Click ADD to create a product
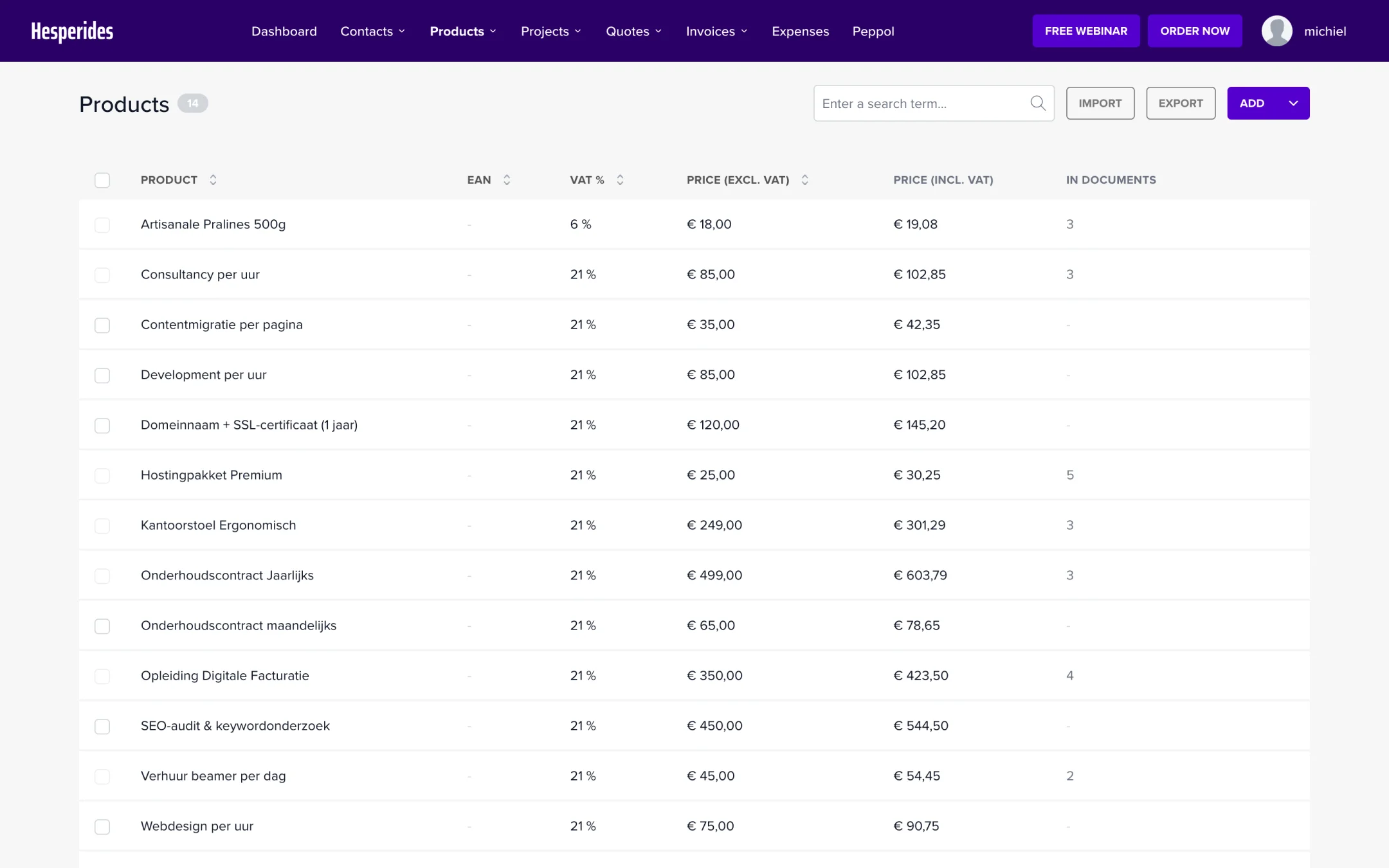 (x=1252, y=103)
